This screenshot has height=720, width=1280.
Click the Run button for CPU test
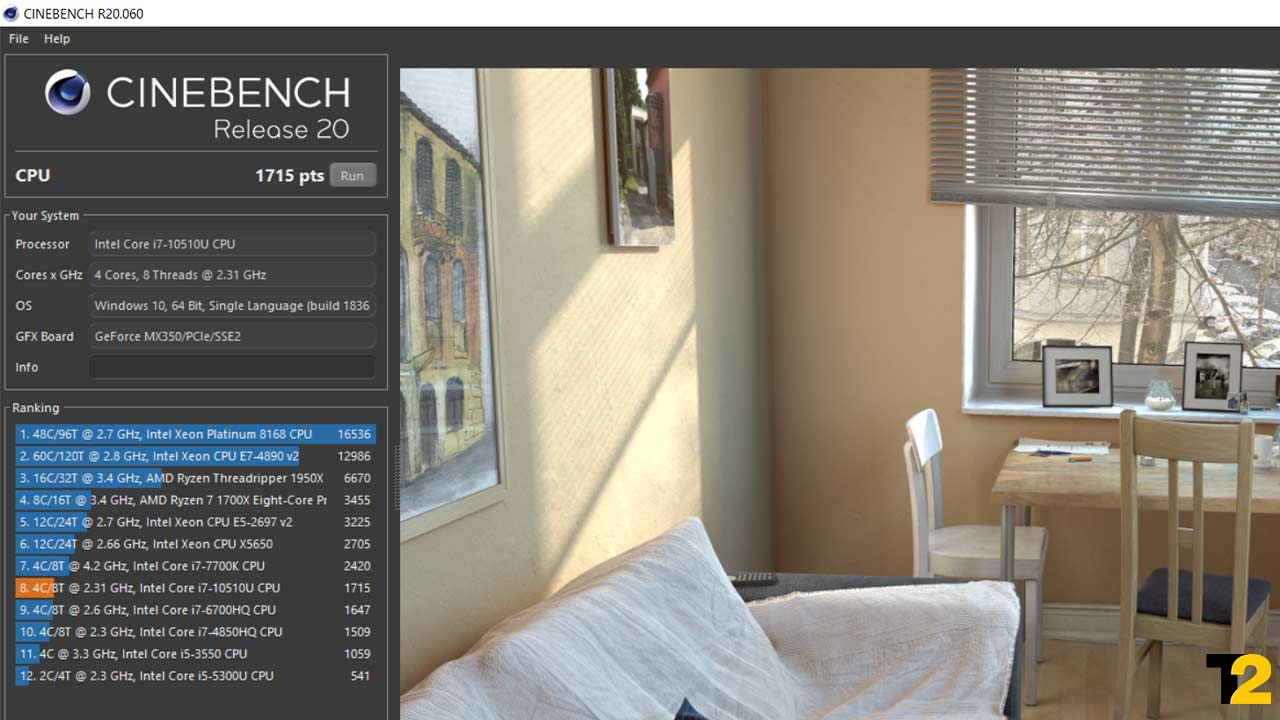(x=352, y=175)
